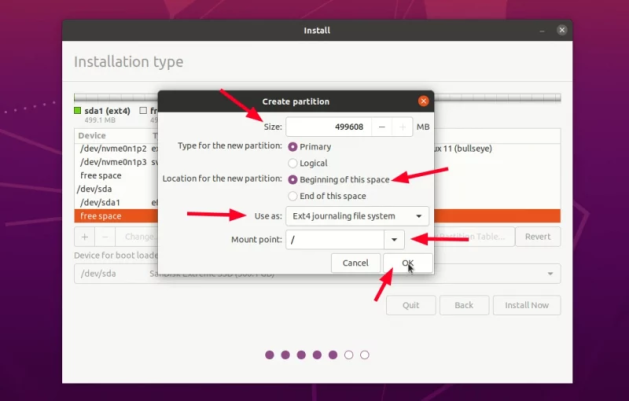Close the Create partition dialog
The height and width of the screenshot is (401, 629).
424,101
